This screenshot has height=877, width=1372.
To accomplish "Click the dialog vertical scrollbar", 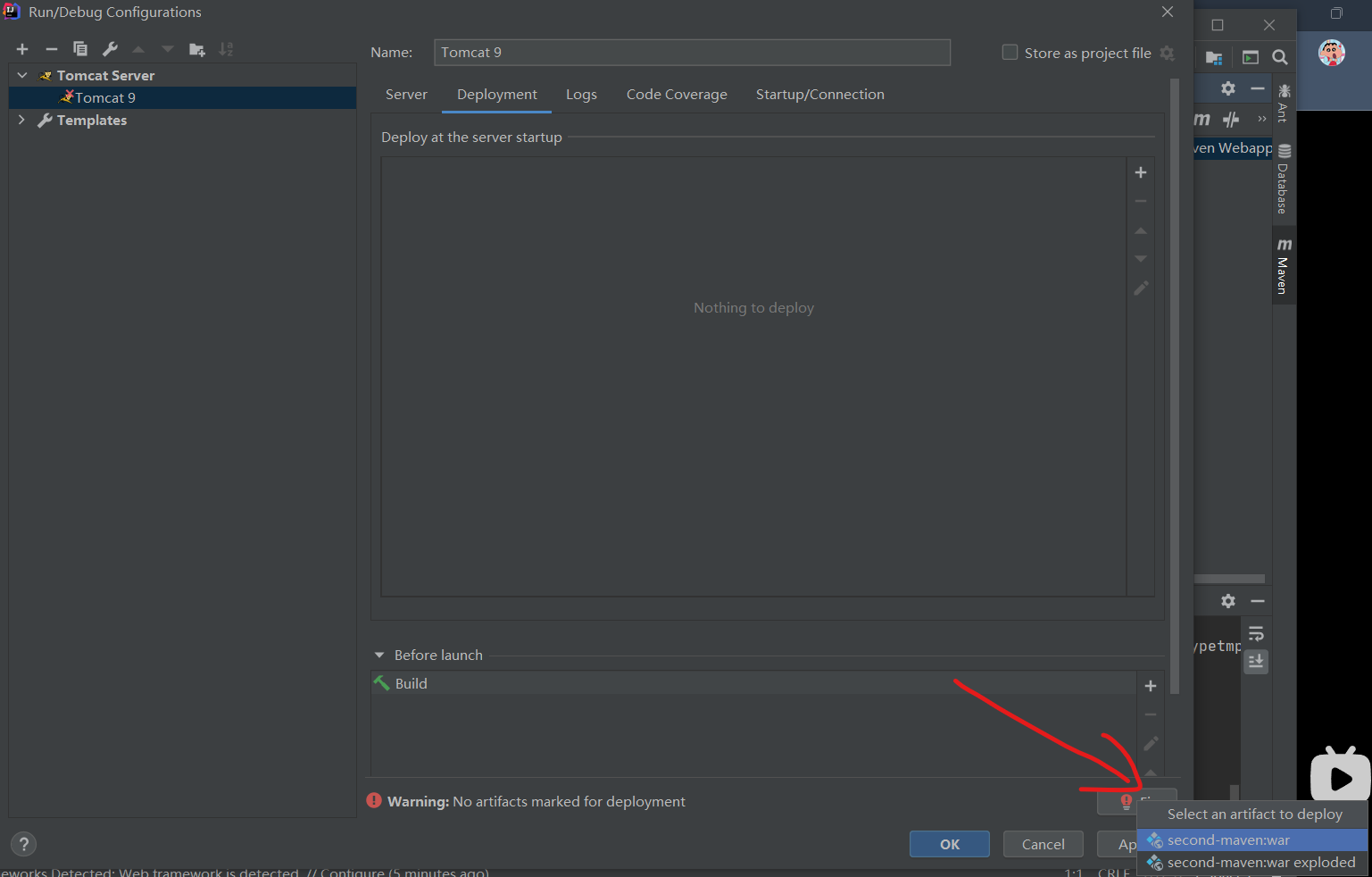I will click(x=1175, y=386).
